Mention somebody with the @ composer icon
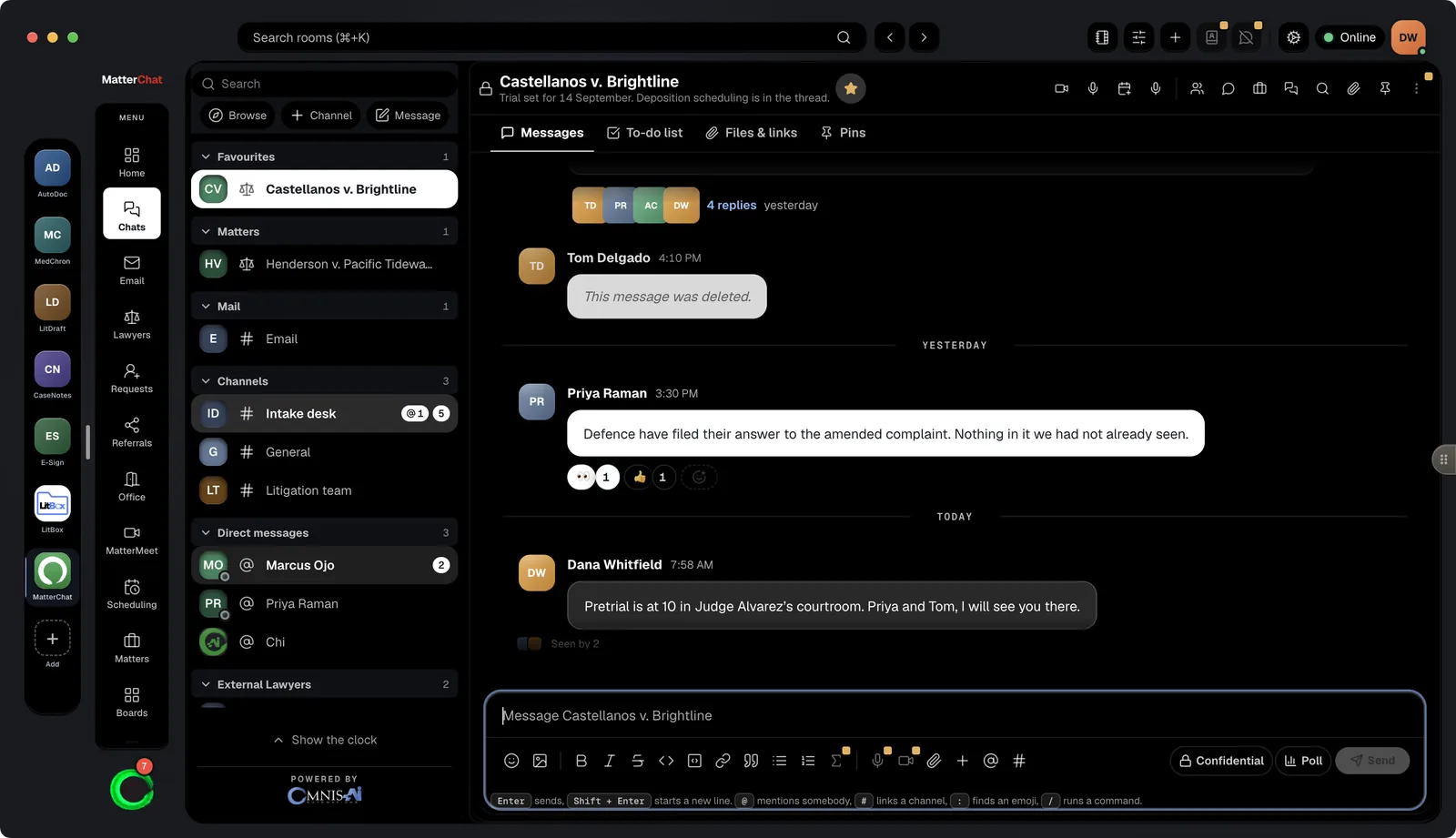The image size is (1456, 838). pyautogui.click(x=991, y=761)
